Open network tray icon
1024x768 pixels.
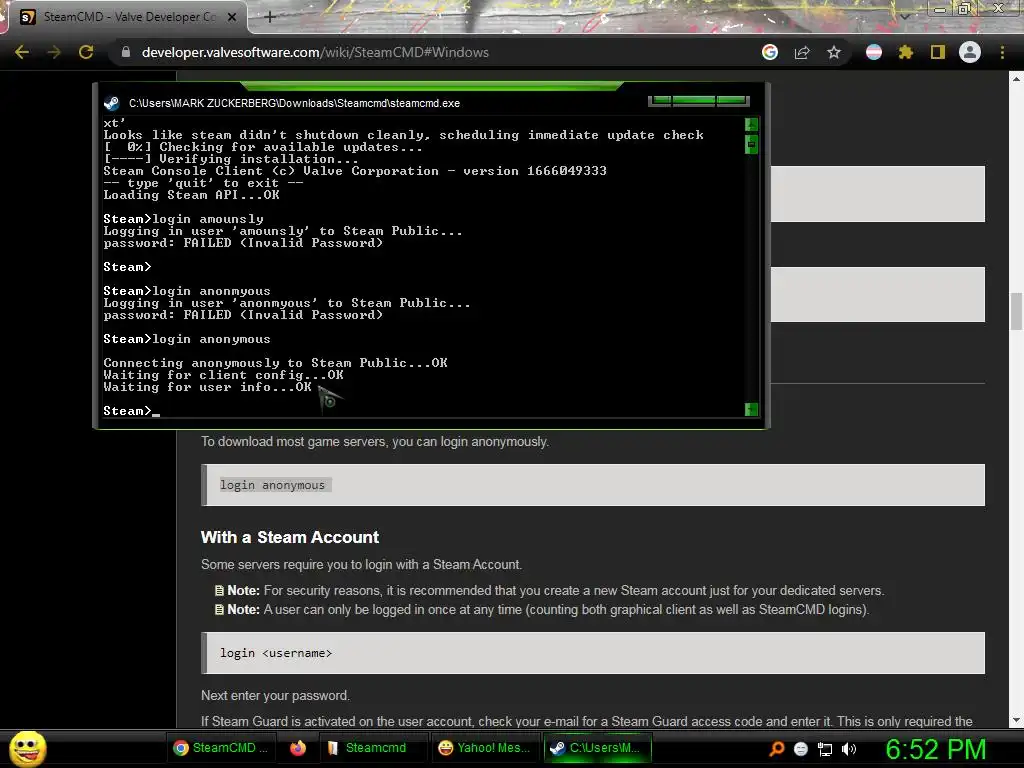click(x=825, y=749)
